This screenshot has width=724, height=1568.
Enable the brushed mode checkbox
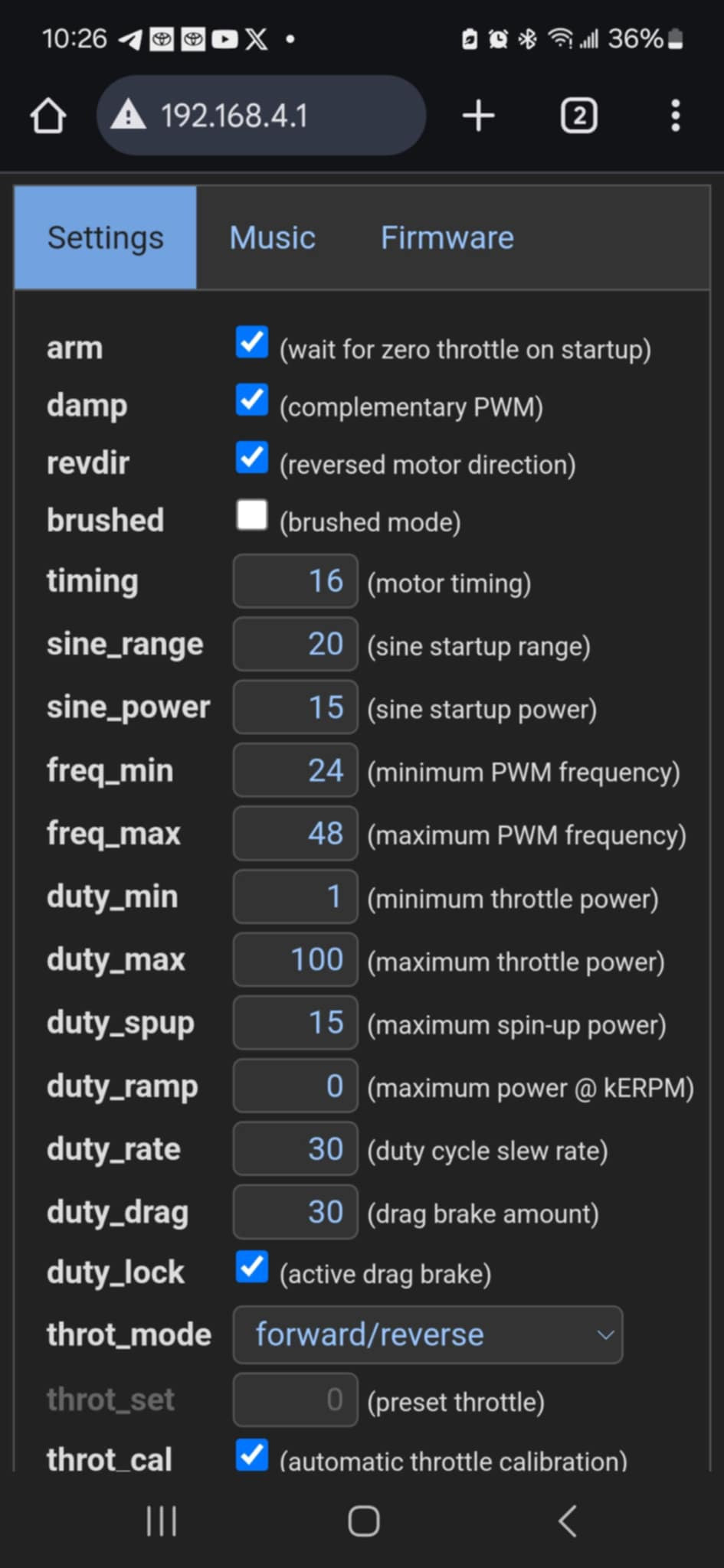click(252, 515)
